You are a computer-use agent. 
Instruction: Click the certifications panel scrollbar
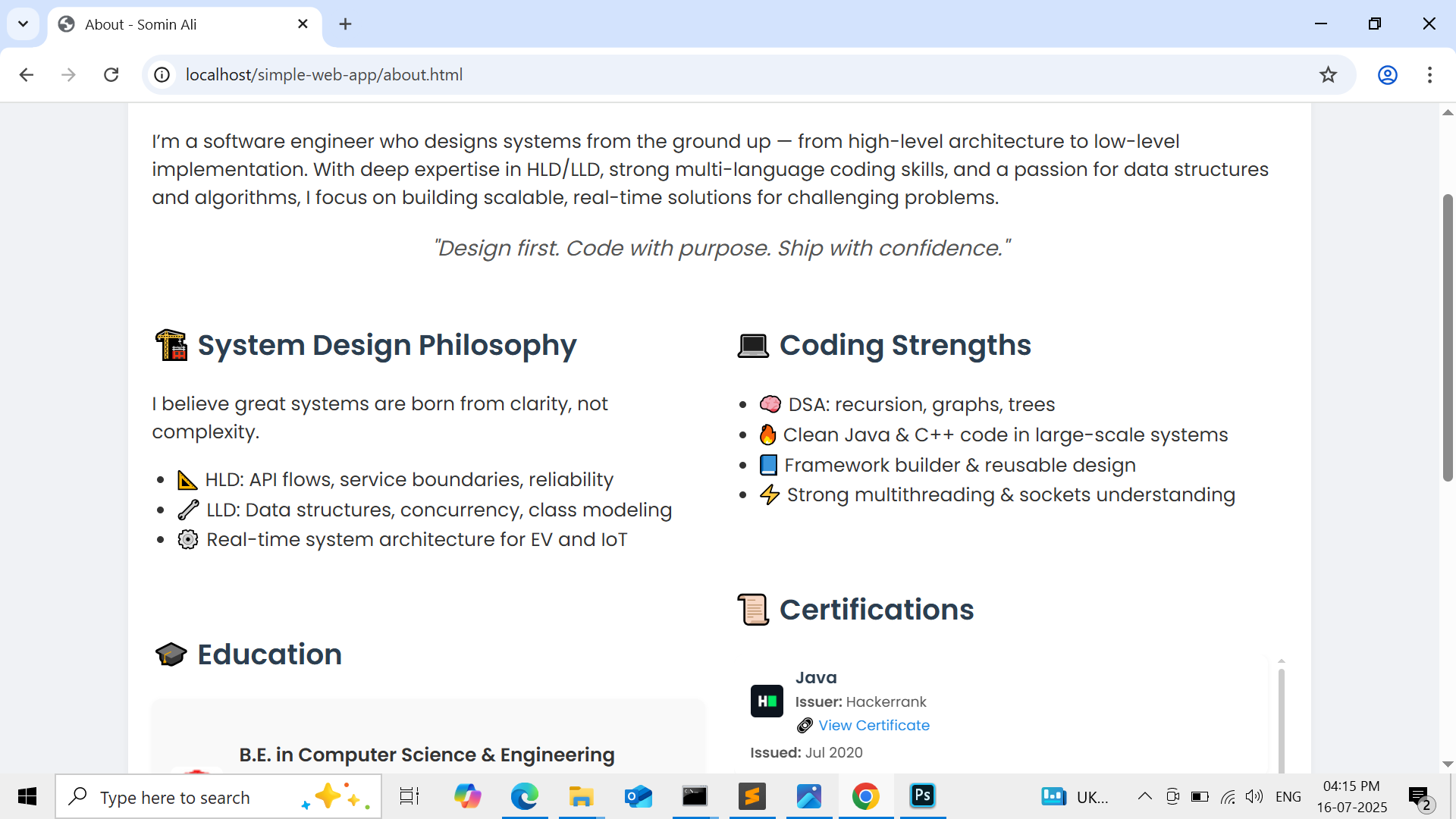coord(1281,717)
